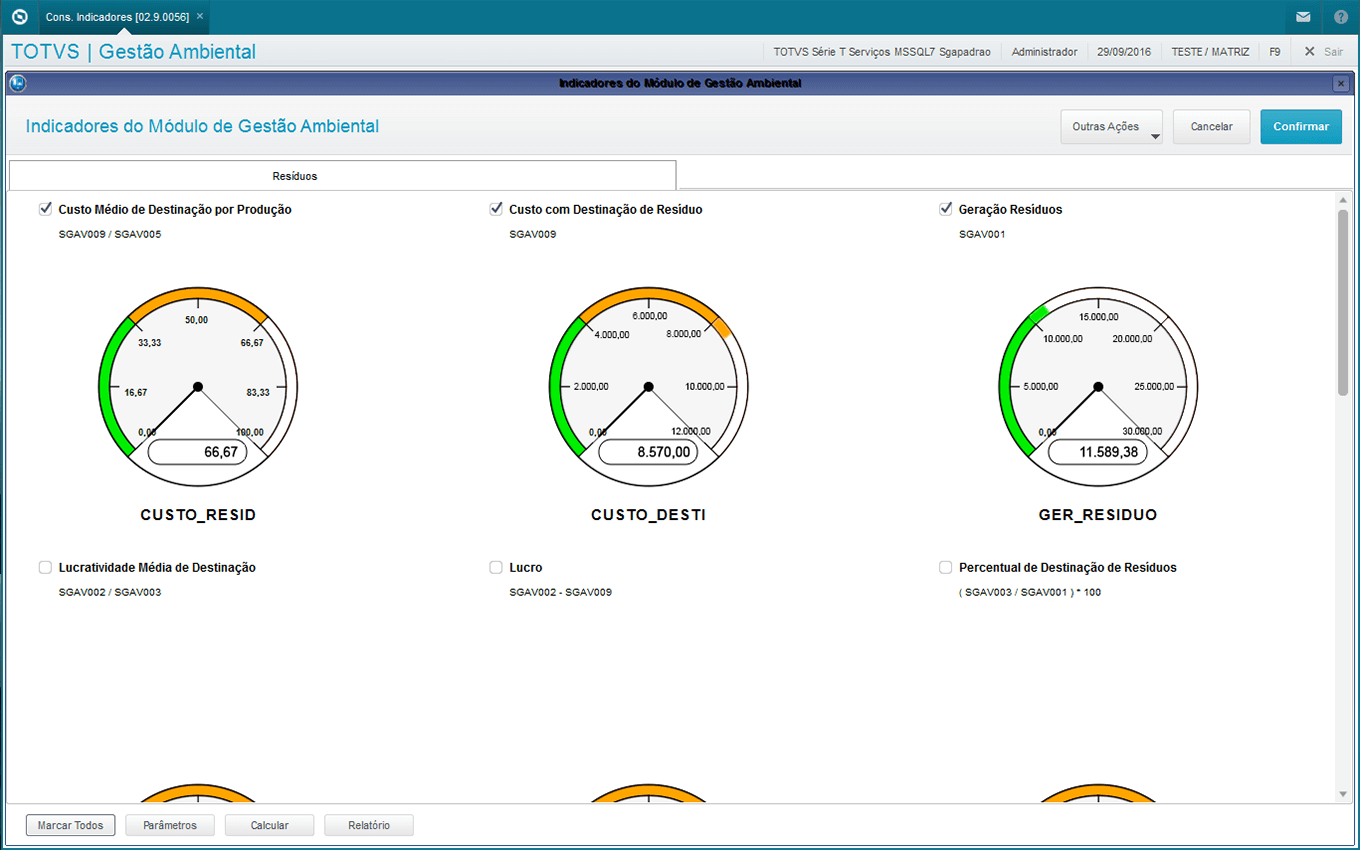1360x850 pixels.
Task: Open the mail envelope icon
Action: 1303,17
